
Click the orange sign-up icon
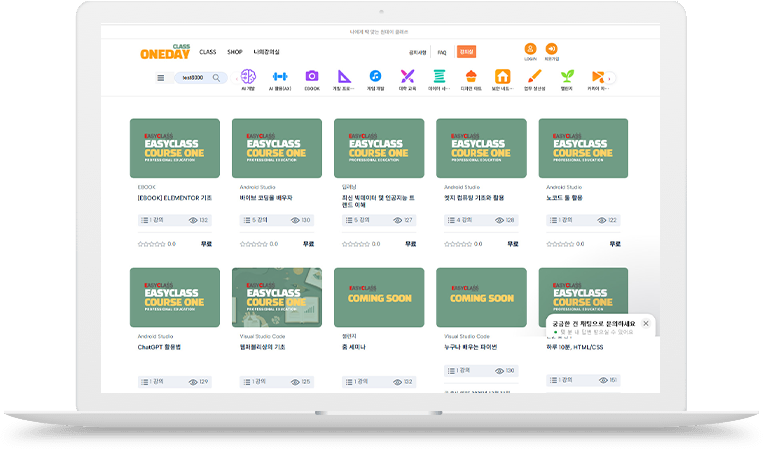tap(551, 49)
